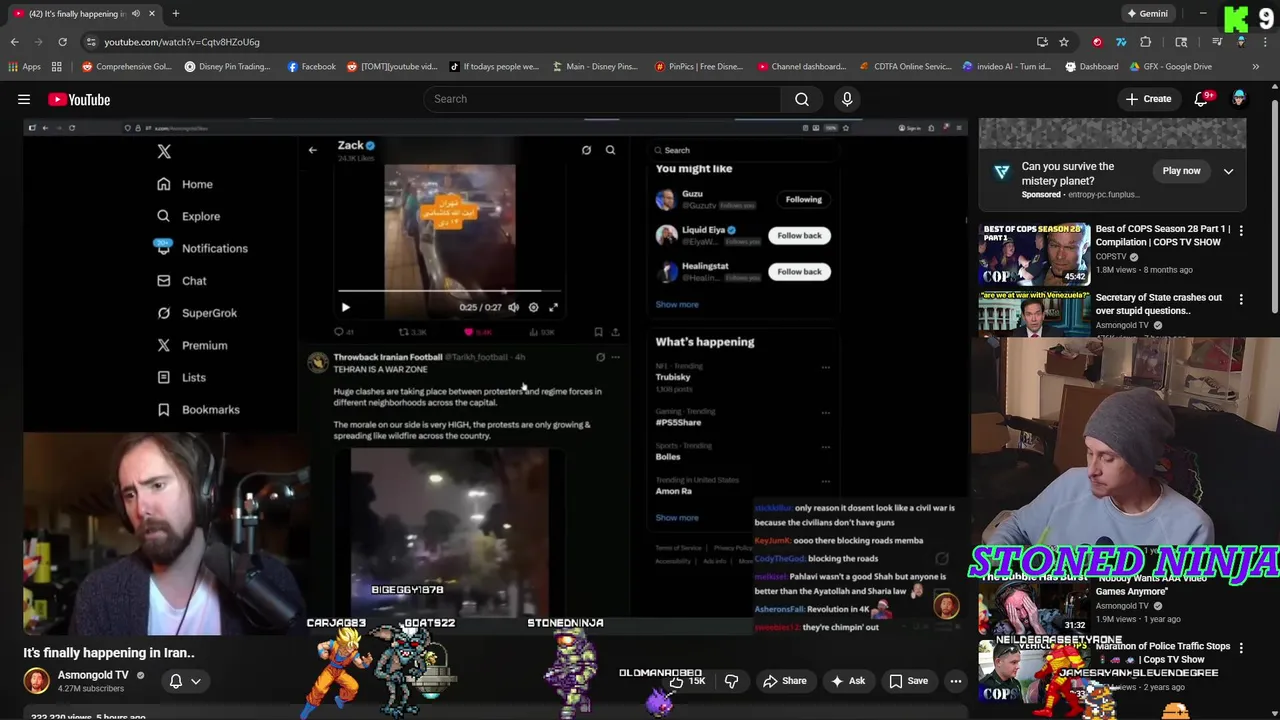Open options for Best of COPS video
The width and height of the screenshot is (1280, 720).
pos(1241,231)
